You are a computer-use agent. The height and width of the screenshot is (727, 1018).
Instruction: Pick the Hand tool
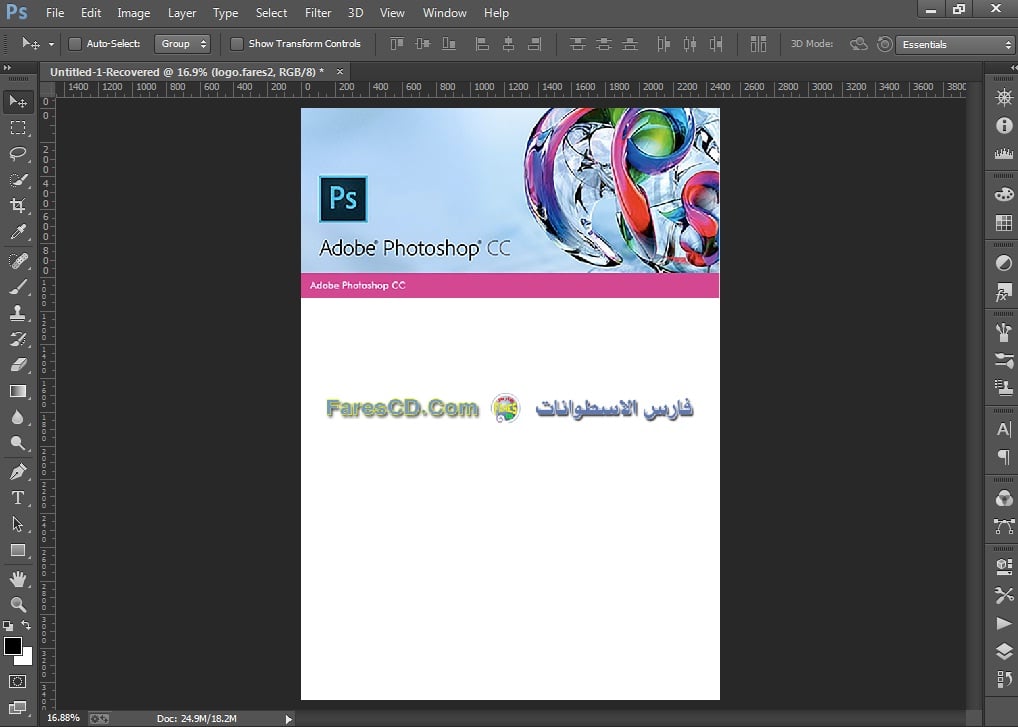tap(18, 578)
